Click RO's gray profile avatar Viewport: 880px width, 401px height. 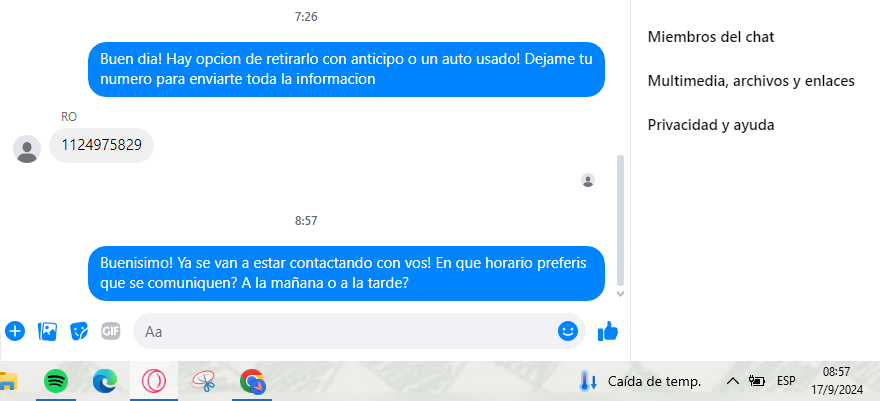click(27, 149)
